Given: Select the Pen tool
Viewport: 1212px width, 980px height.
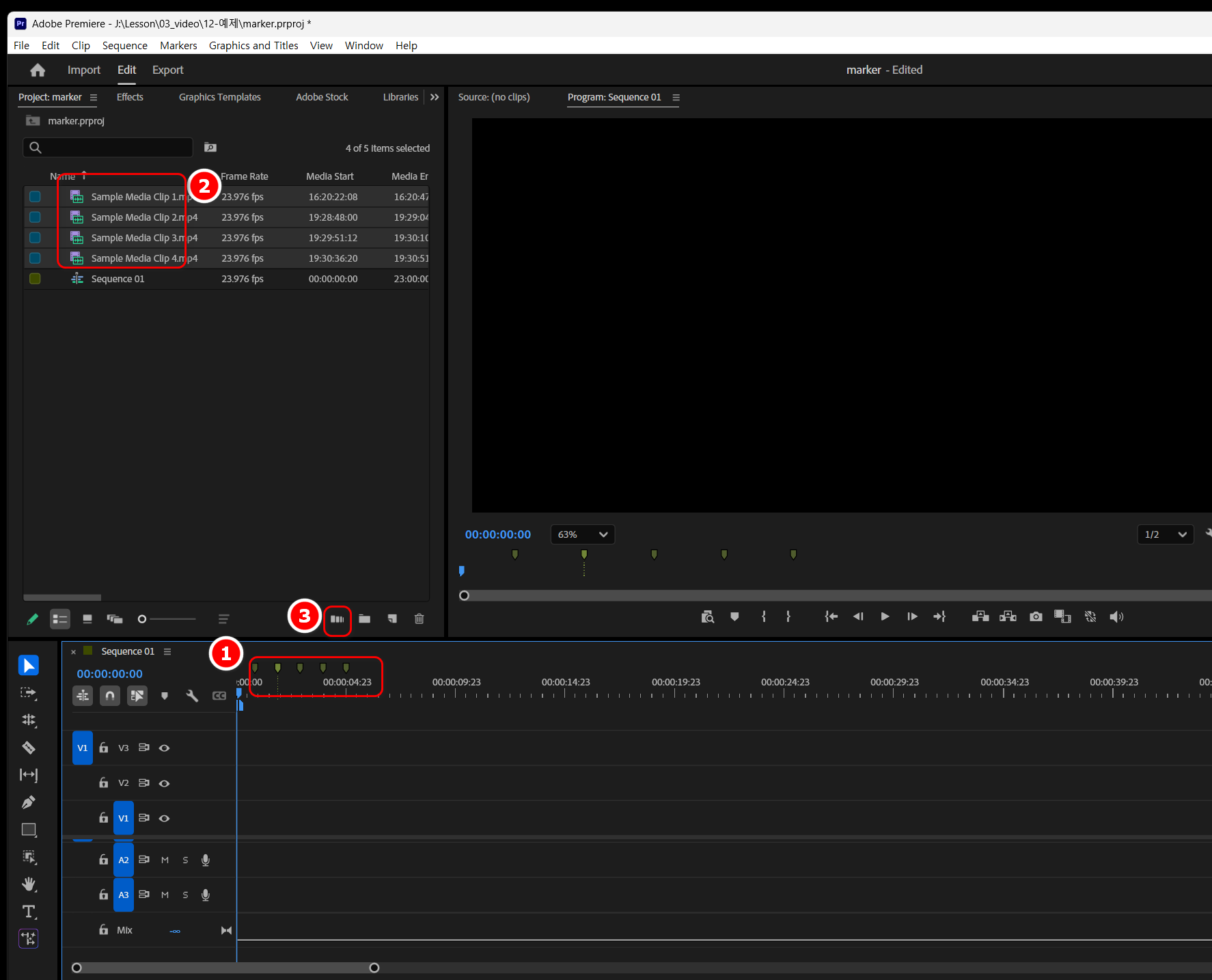Looking at the screenshot, I should tap(29, 802).
